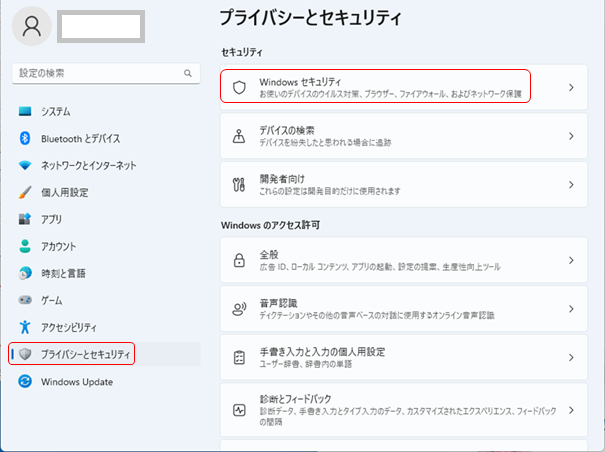
Task: Click the 診断とフィードバック chart icon
Action: (239, 410)
